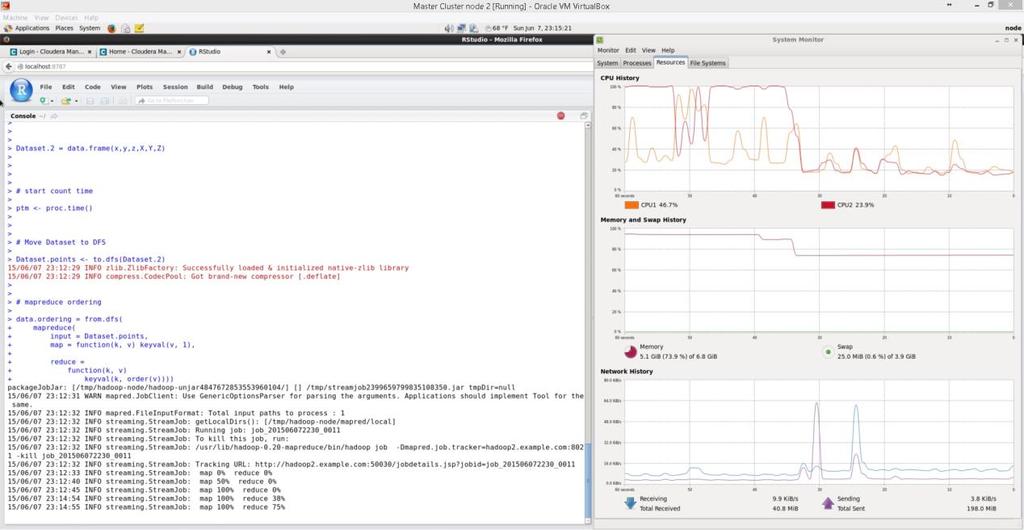The width and height of the screenshot is (1024, 530).
Task: Click the Swap green color swatch
Action: pos(828,352)
